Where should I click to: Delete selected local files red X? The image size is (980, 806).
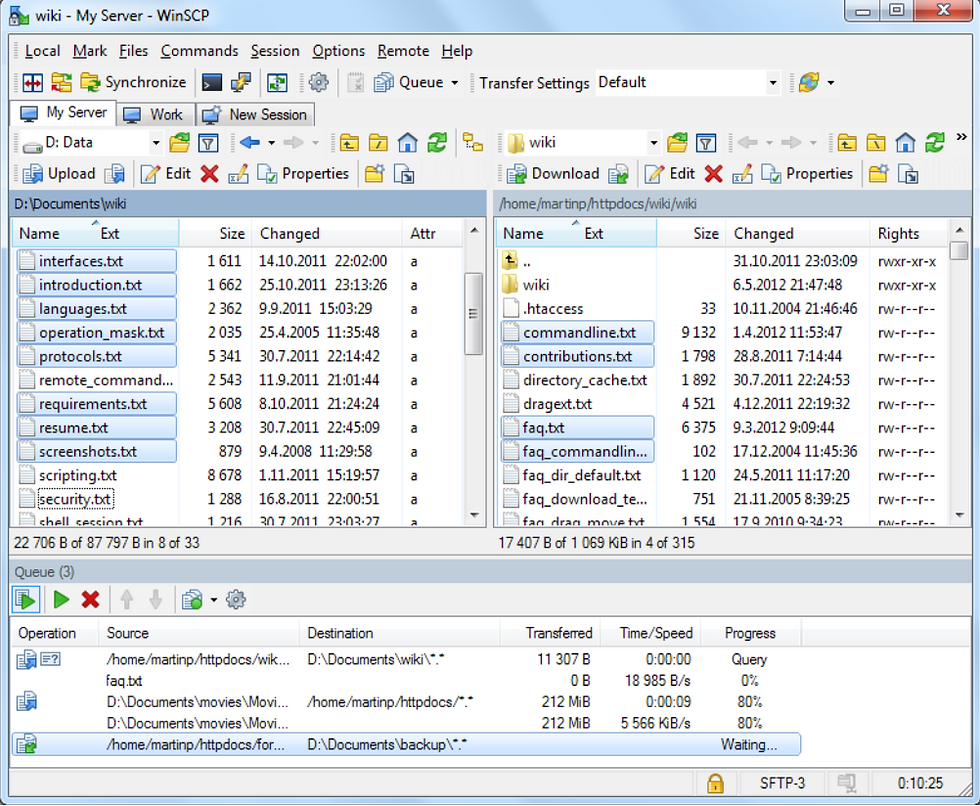[209, 174]
